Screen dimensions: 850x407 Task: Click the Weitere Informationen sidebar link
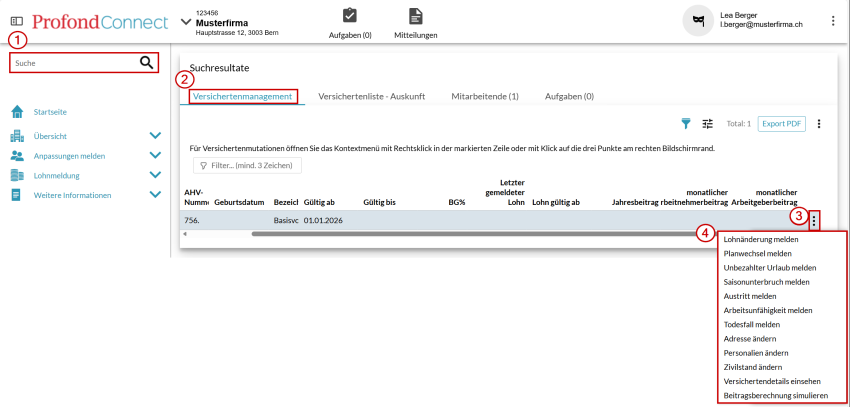pyautogui.click(x=73, y=195)
